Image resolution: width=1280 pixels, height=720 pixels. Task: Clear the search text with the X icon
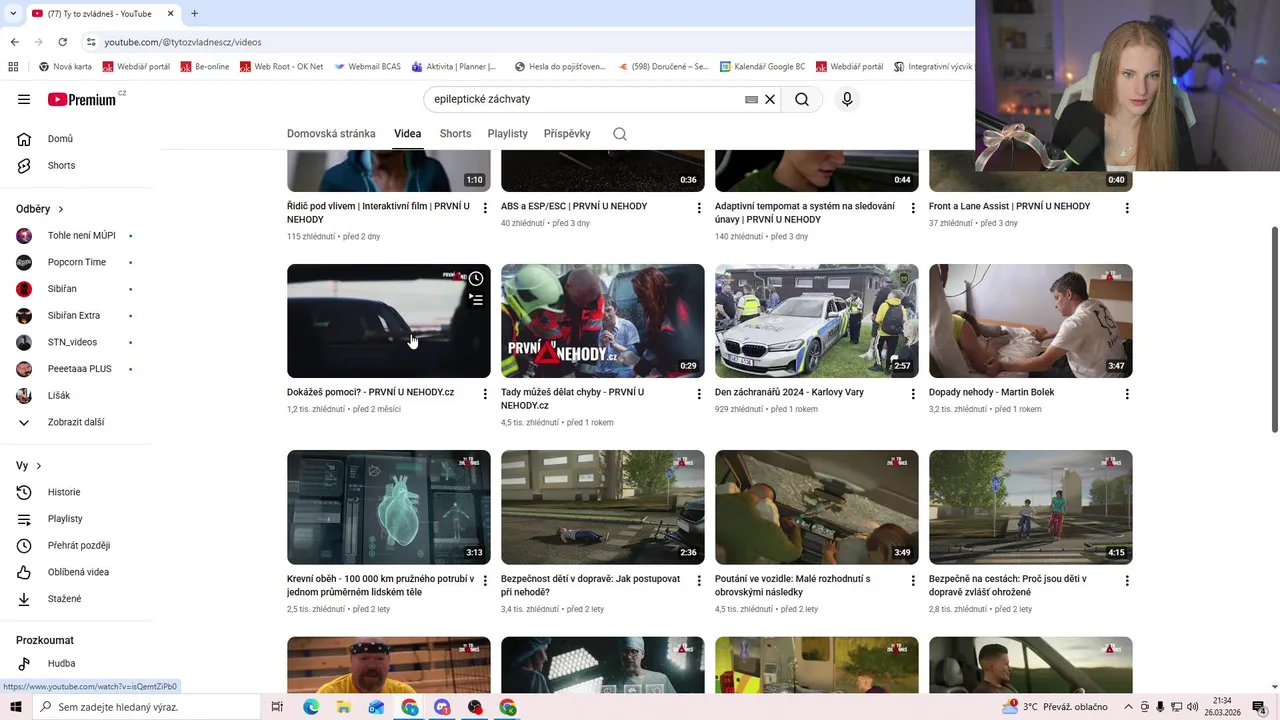[x=770, y=99]
